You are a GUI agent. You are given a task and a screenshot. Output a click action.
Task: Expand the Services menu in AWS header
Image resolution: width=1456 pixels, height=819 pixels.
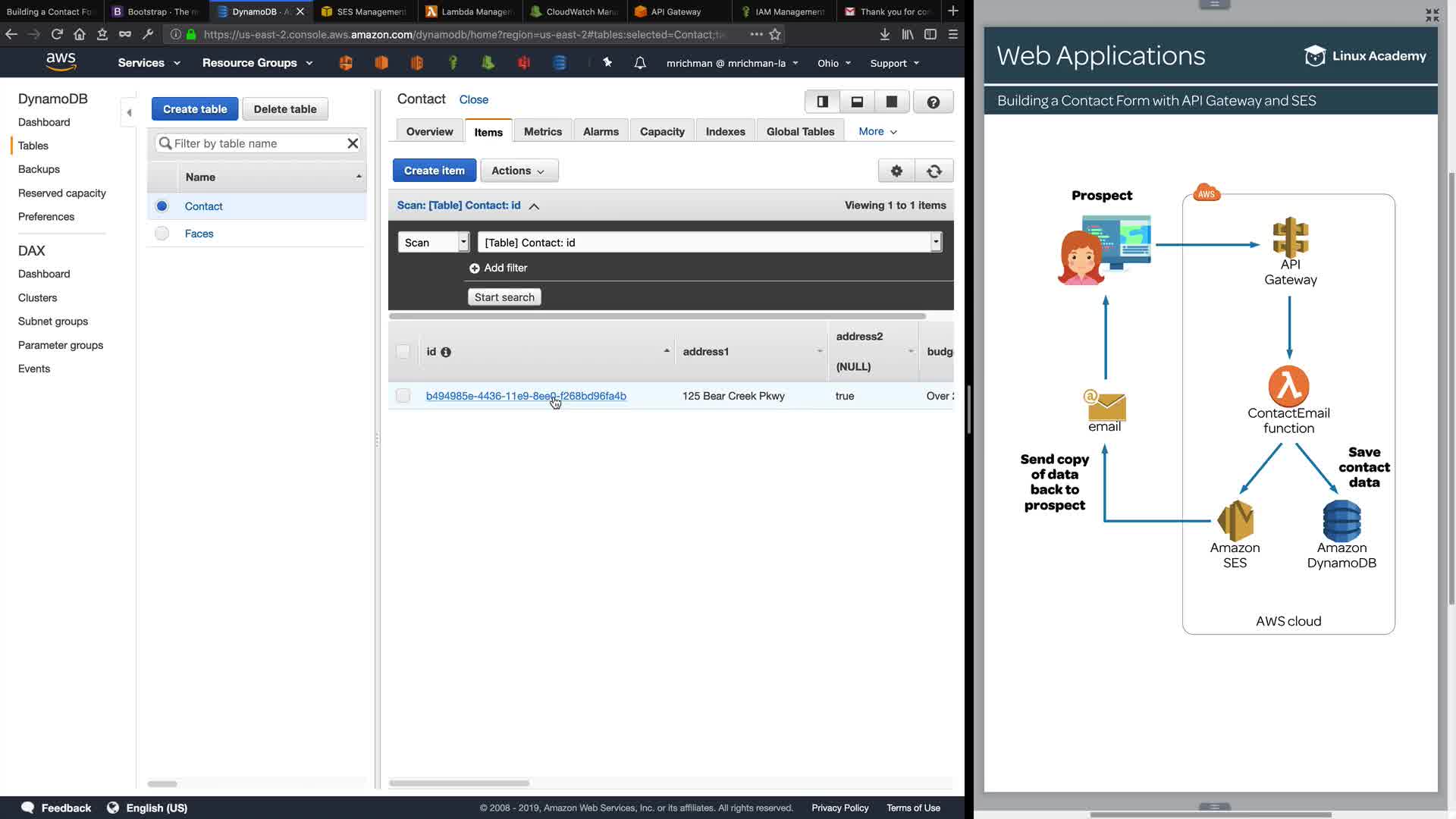coord(149,63)
